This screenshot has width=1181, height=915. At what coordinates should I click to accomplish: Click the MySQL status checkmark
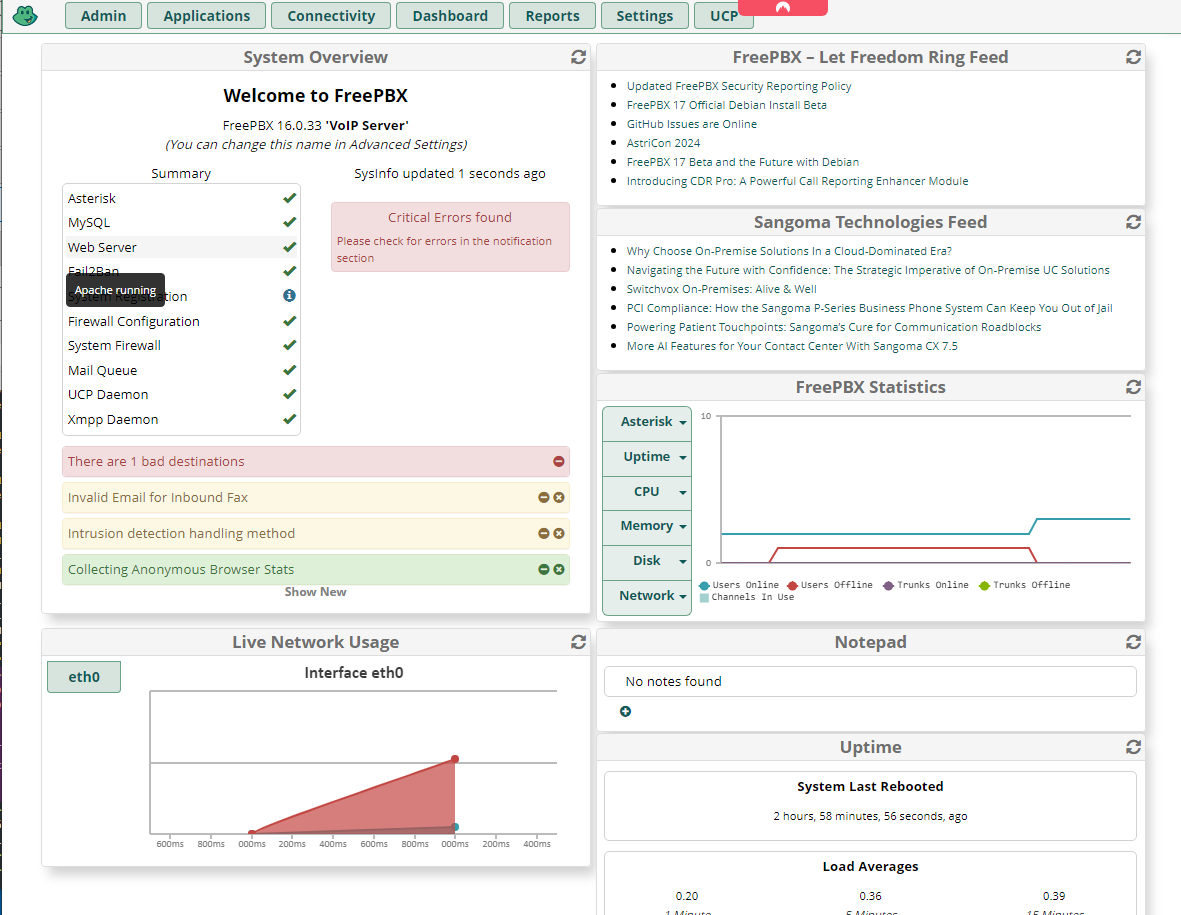pos(289,222)
